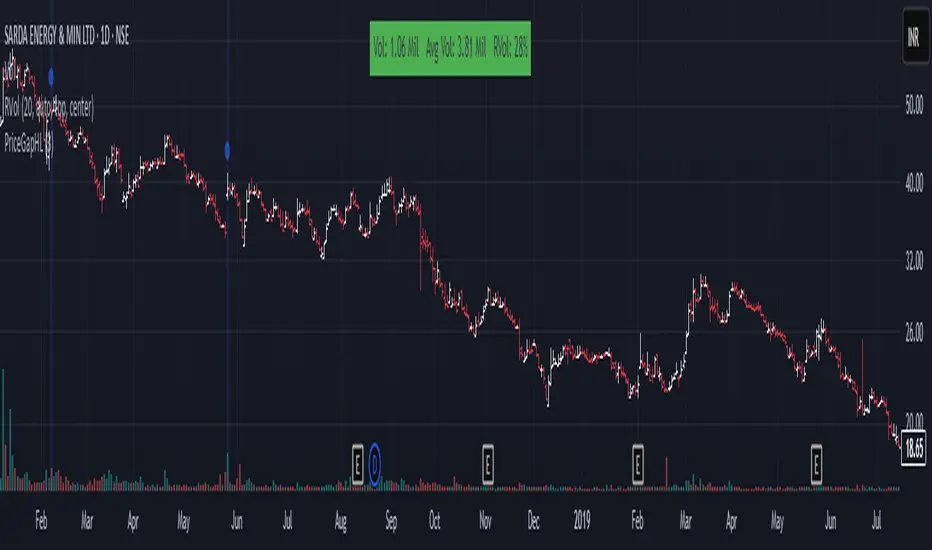Screen dimensions: 932x550
Task: Click the green Vol/Avg Vol/RVol info box
Action: (450, 49)
